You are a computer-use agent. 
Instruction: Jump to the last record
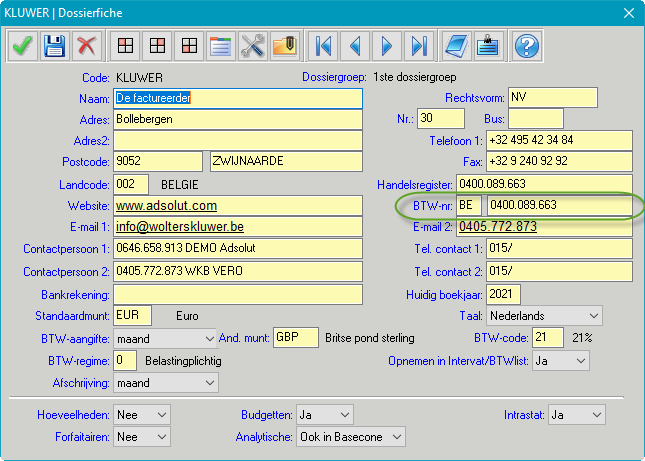pos(419,46)
